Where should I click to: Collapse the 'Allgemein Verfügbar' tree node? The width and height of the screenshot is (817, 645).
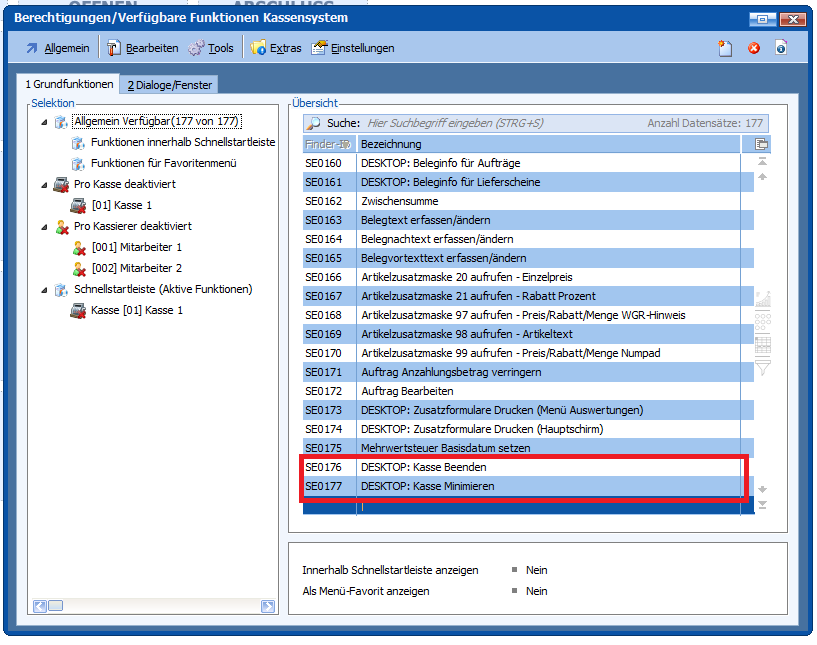(x=44, y=122)
